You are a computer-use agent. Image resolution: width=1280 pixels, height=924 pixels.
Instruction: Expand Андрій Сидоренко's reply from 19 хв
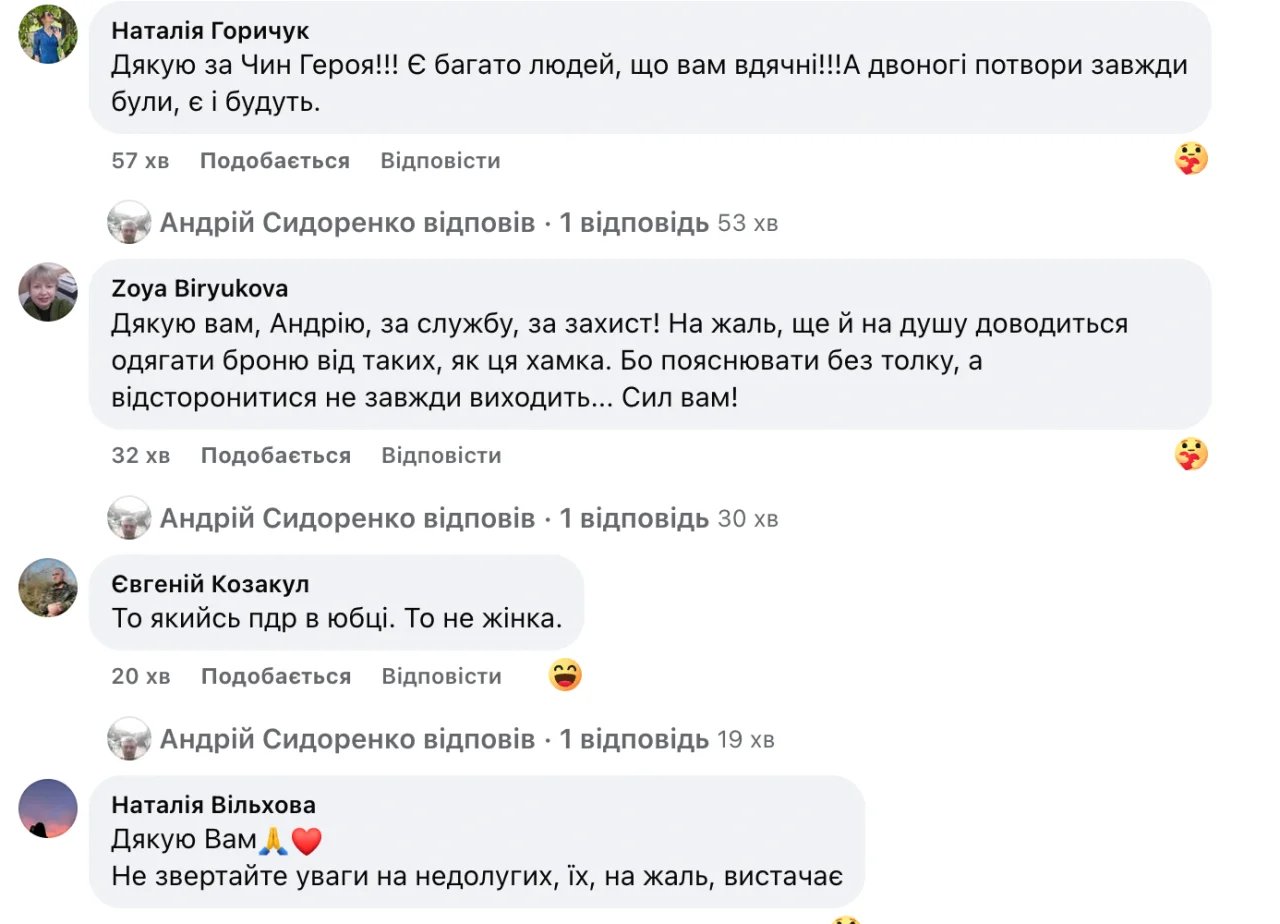point(434,740)
